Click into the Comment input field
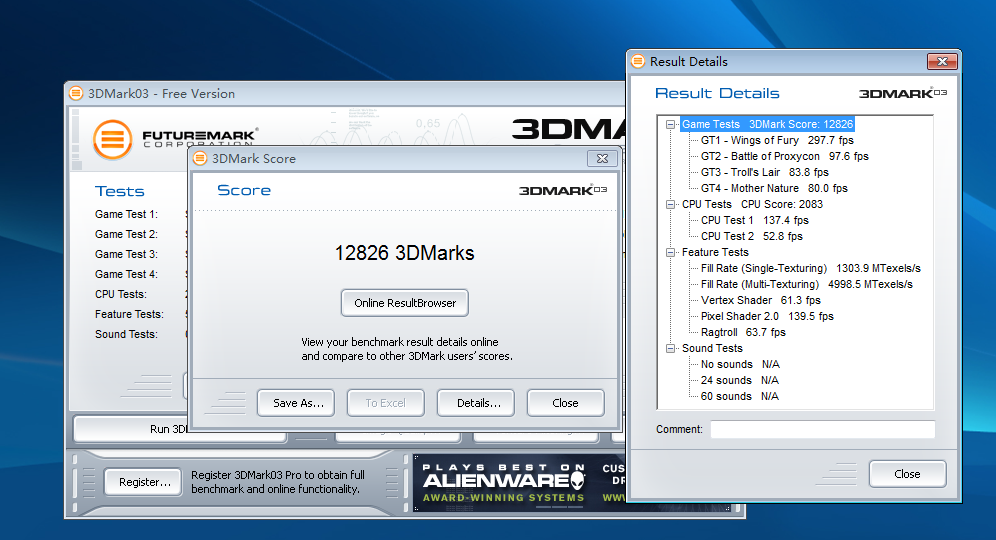Screen dimensions: 996x540 (823, 429)
